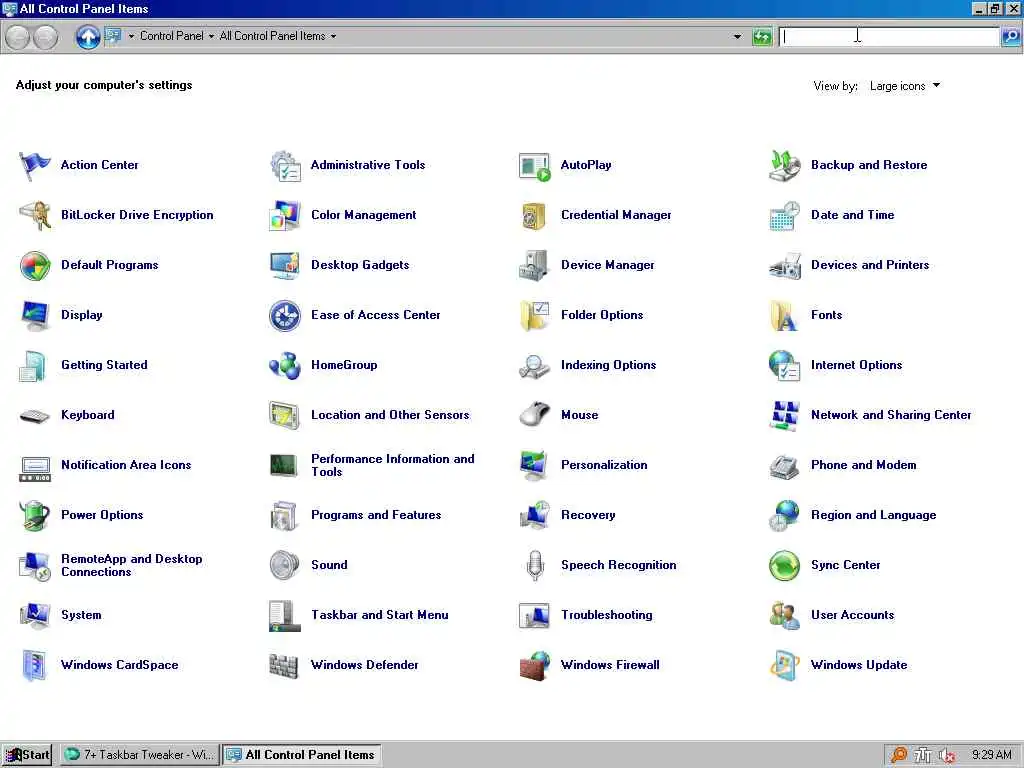
Task: Click the Default Programs icon
Action: coord(35,265)
